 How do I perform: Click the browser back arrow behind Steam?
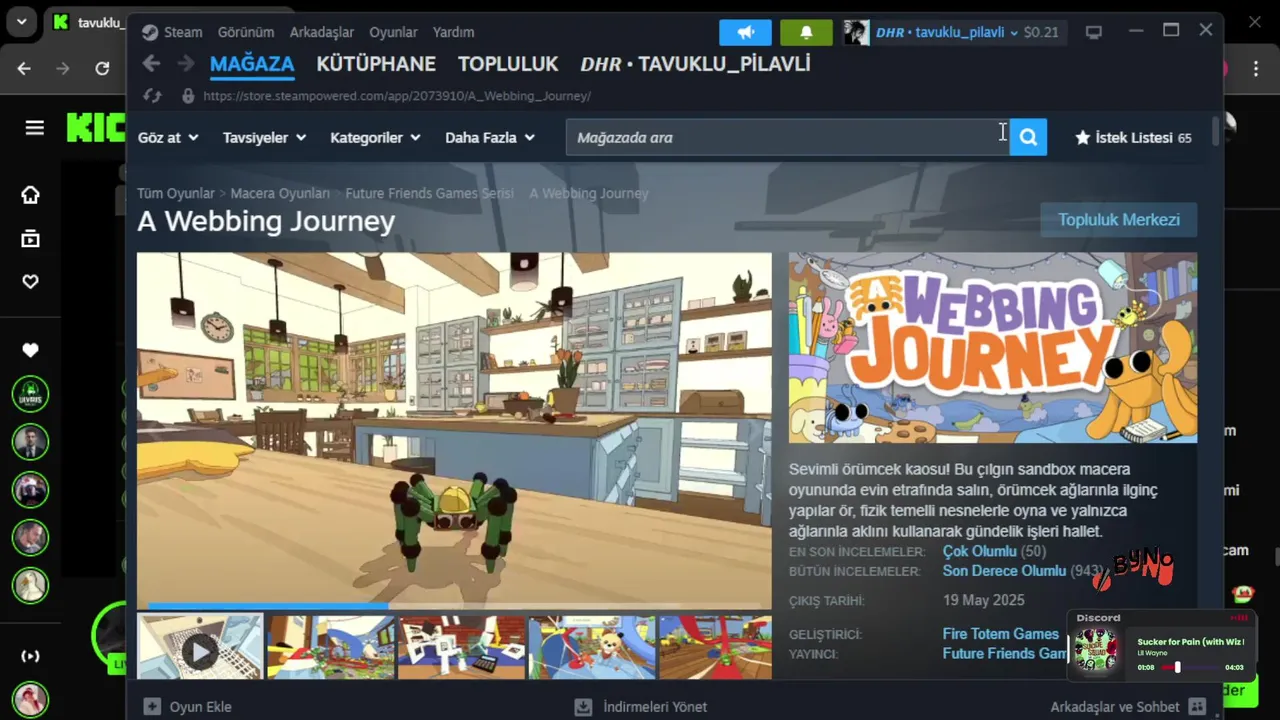click(24, 68)
